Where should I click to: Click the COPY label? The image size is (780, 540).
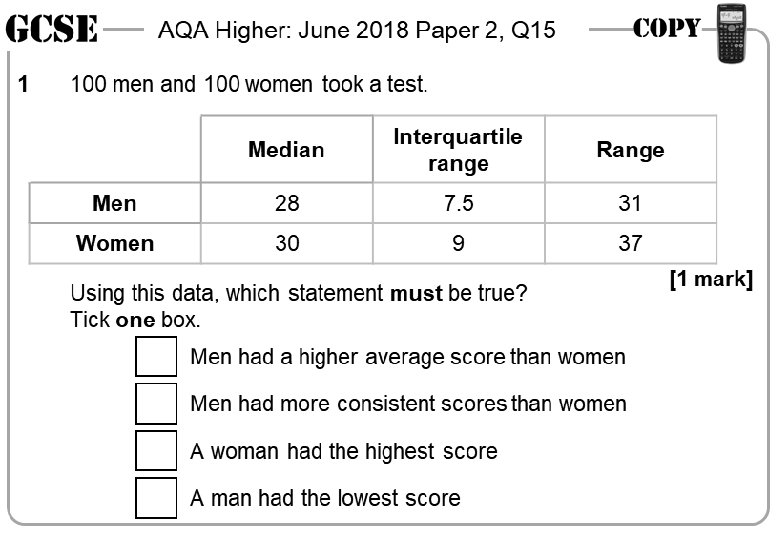(x=666, y=28)
